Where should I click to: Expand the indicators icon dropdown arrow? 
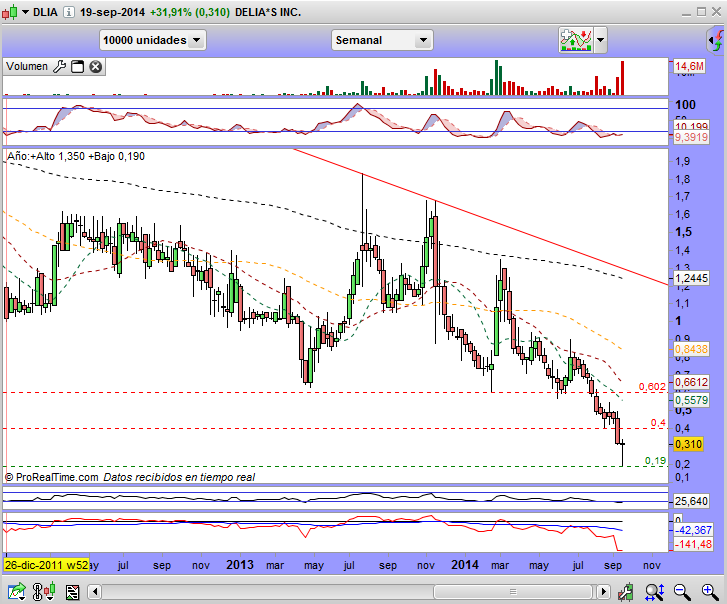point(600,40)
